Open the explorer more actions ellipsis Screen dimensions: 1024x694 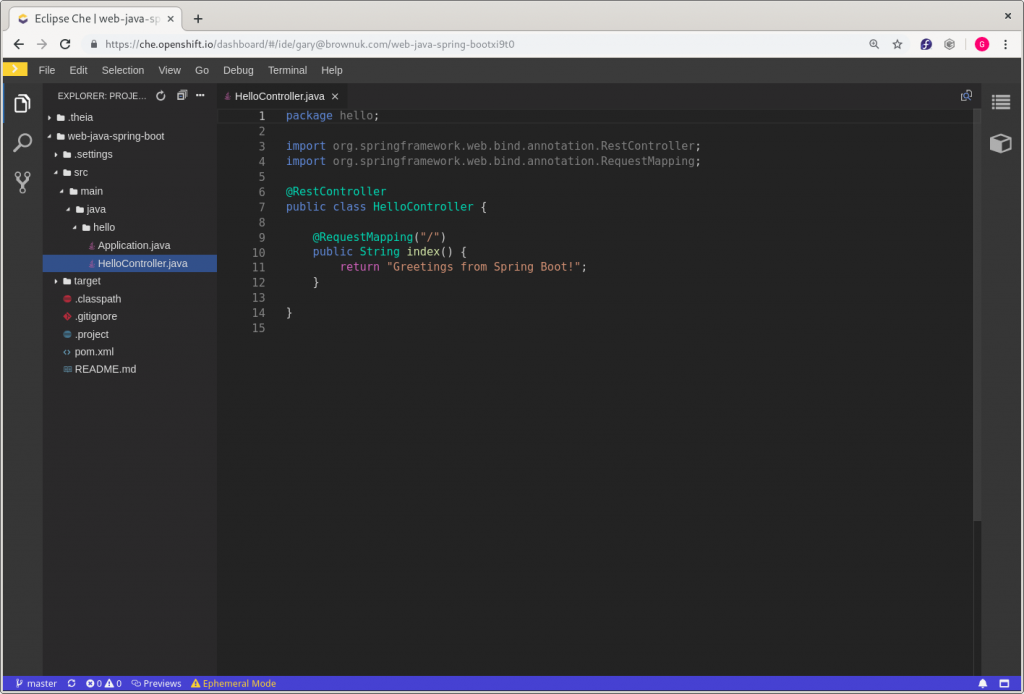[200, 96]
